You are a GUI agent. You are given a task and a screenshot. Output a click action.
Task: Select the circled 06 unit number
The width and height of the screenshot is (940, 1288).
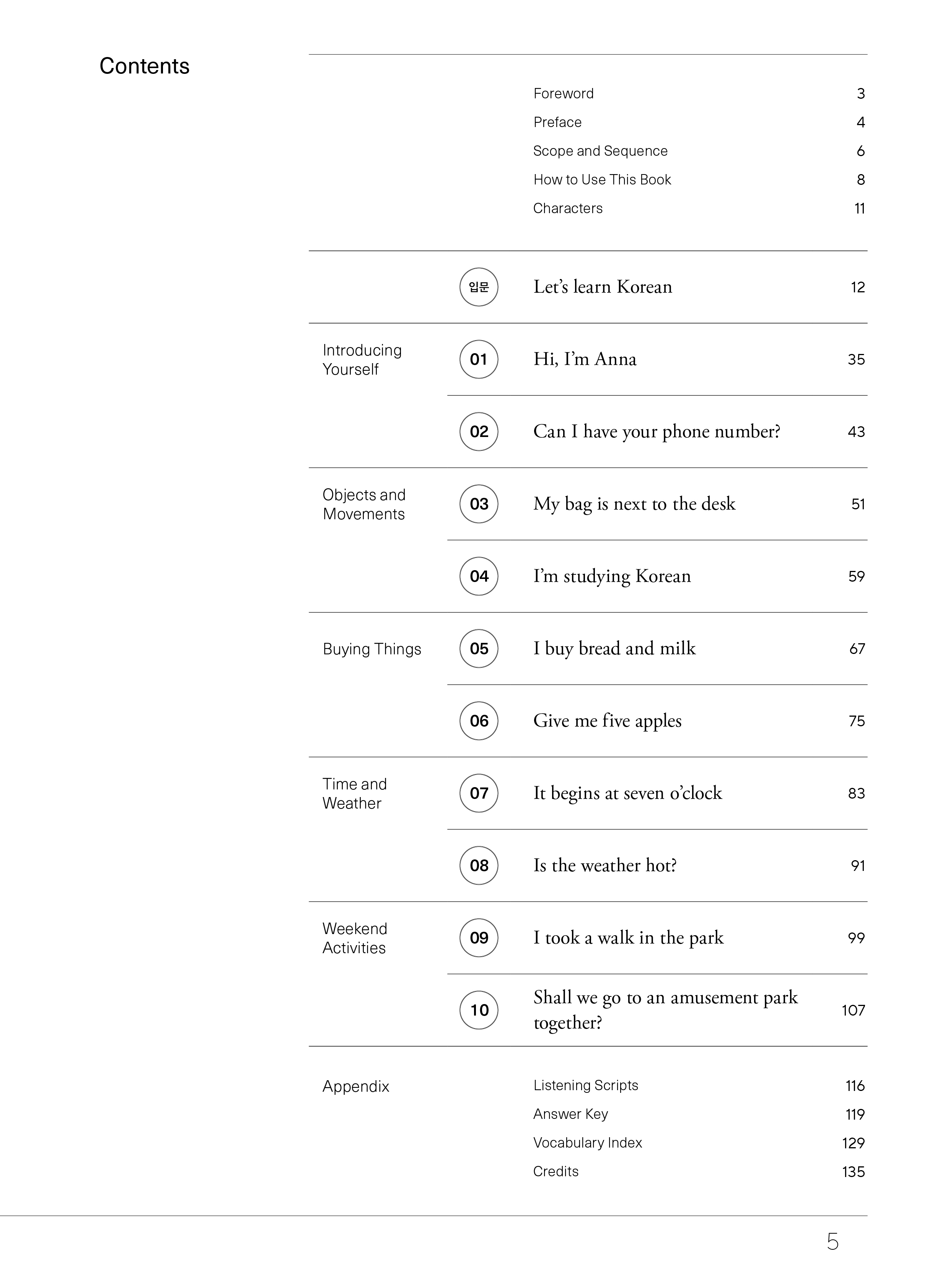(479, 721)
